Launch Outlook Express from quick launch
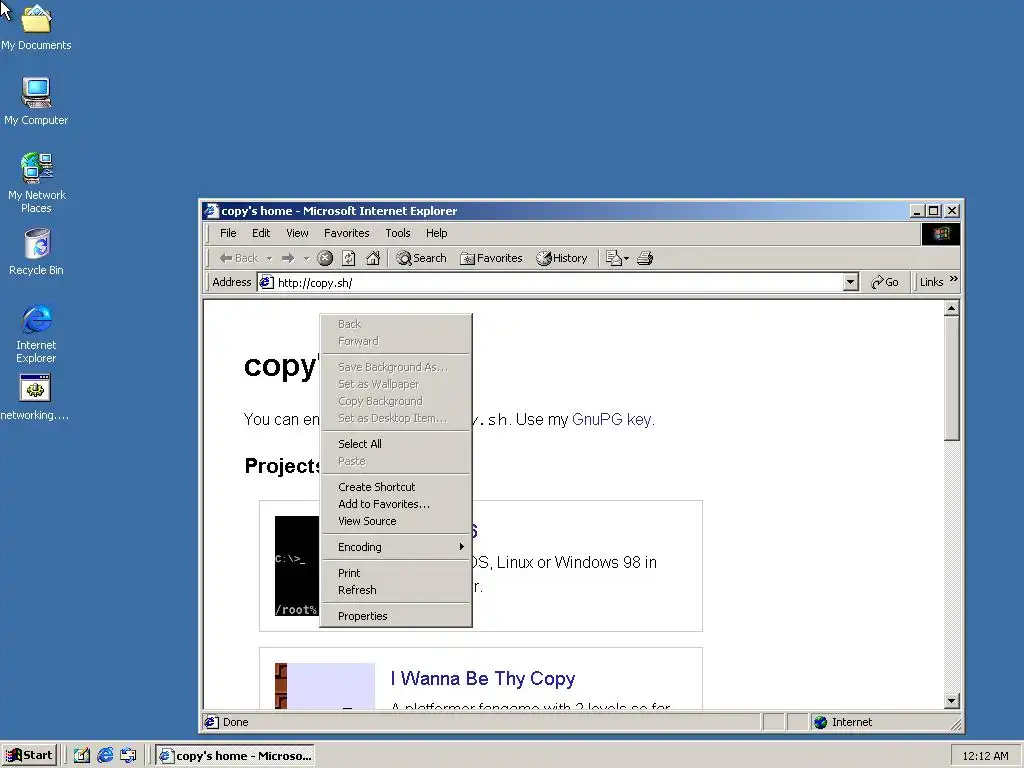 pos(129,756)
